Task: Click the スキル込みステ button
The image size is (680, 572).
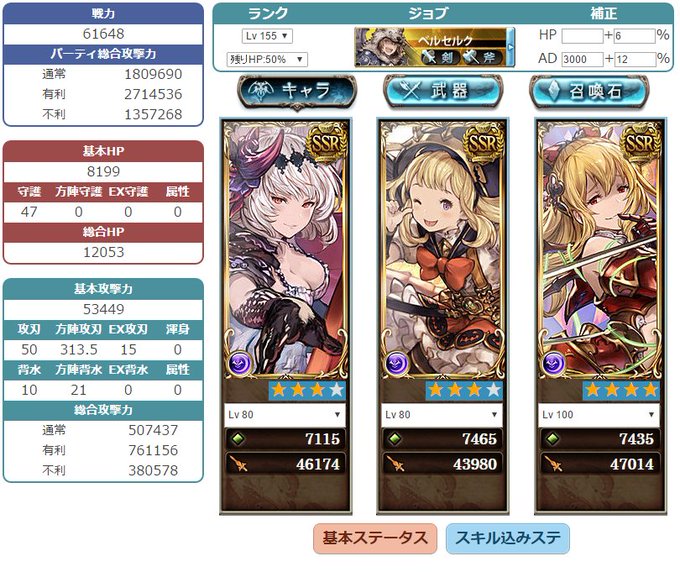Action: pos(508,538)
